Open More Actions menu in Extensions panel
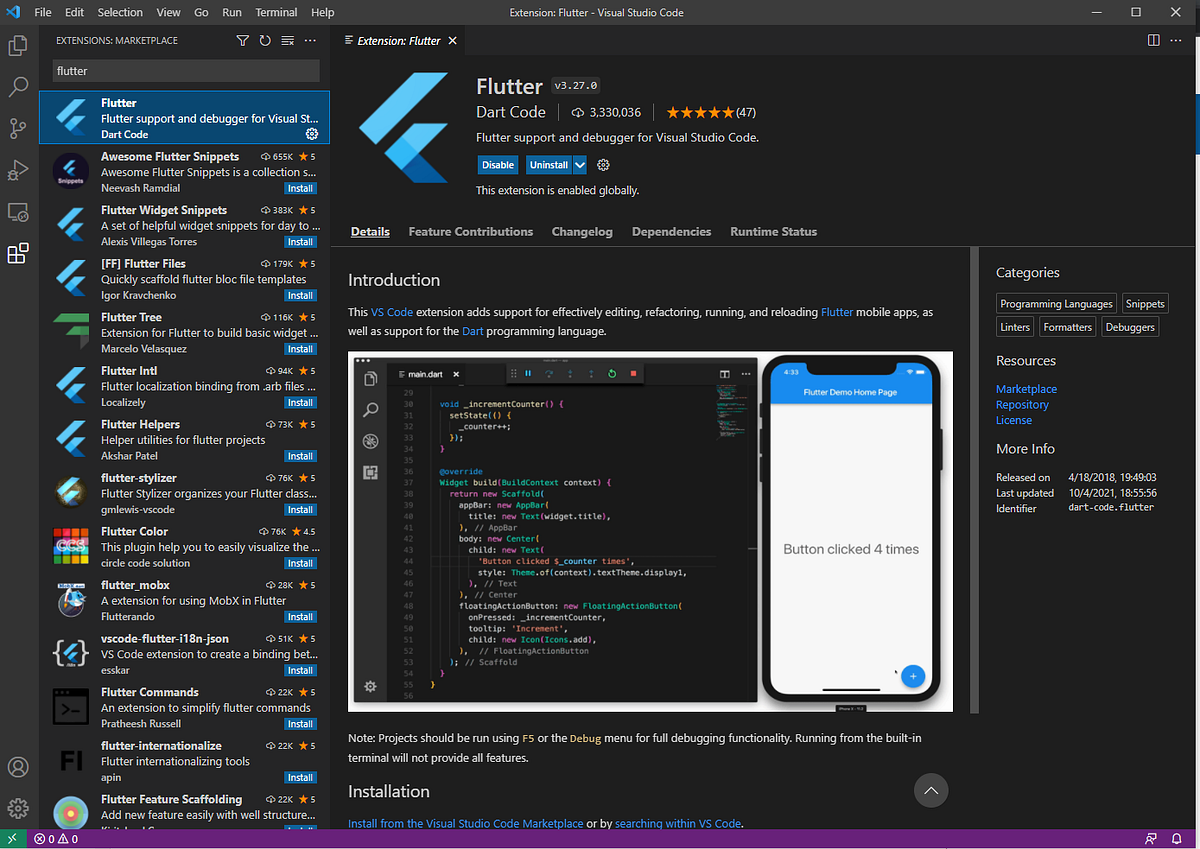The image size is (1200, 849). [309, 40]
